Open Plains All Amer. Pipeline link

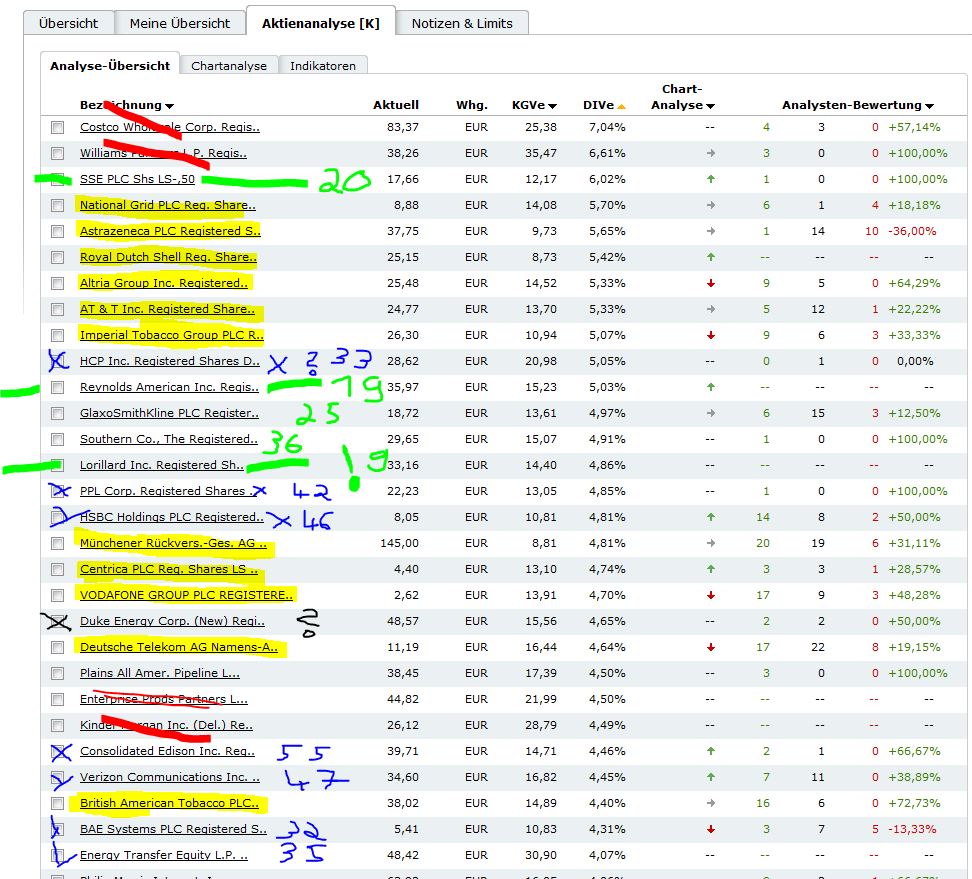click(159, 673)
